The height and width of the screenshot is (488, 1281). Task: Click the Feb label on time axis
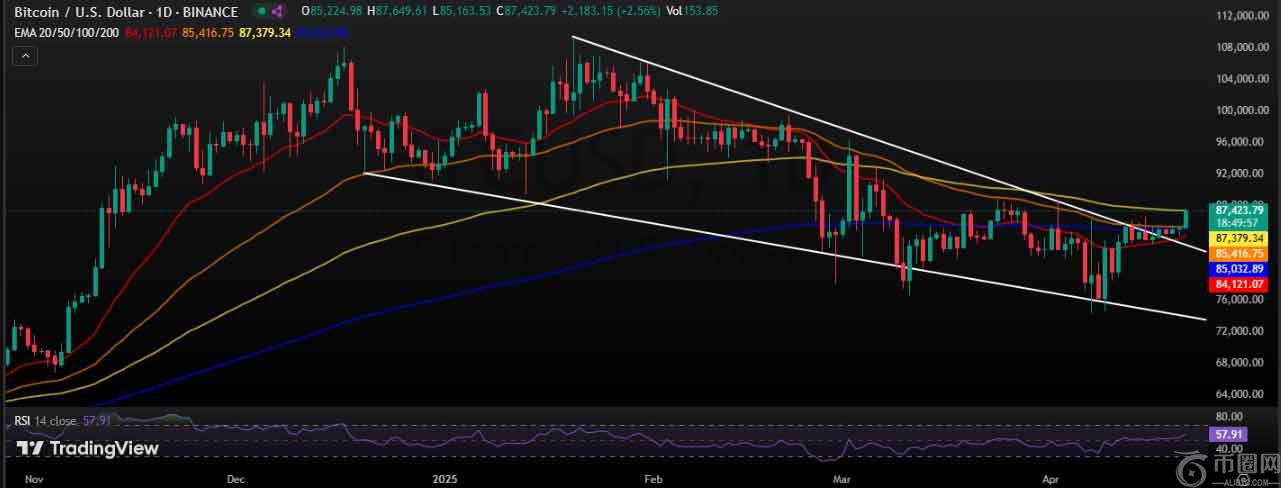[x=654, y=480]
